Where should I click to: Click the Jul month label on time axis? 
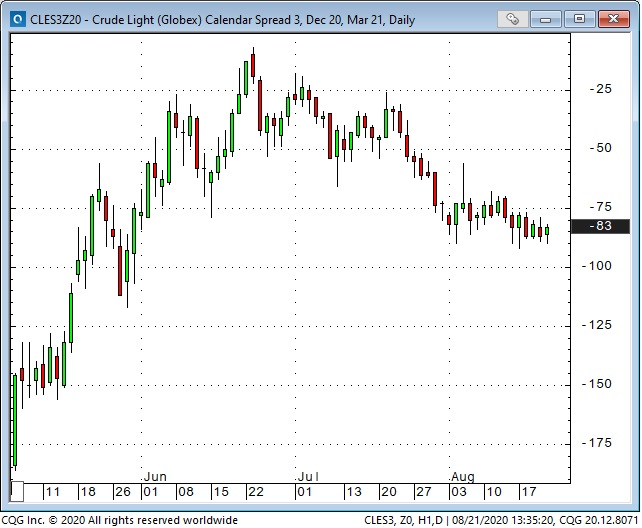[x=308, y=477]
